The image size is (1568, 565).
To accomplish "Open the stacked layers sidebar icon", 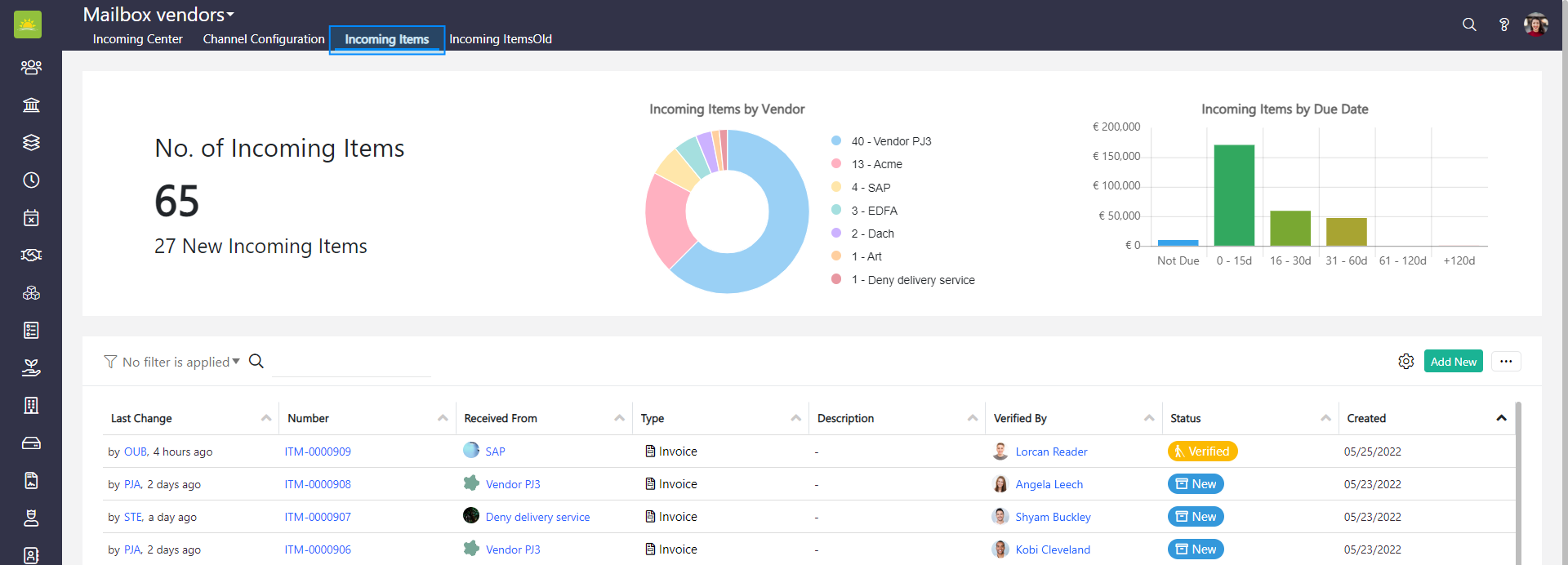I will [x=31, y=142].
